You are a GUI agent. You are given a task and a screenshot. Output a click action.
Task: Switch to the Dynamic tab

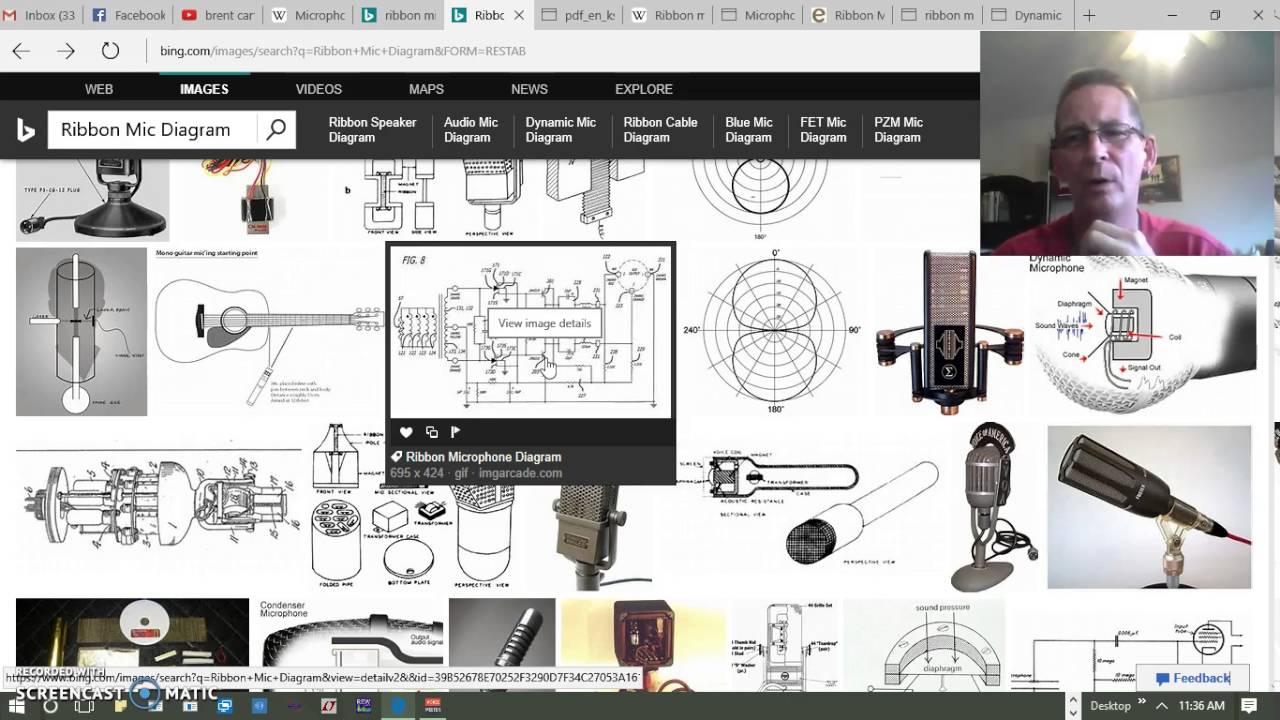coord(1028,15)
